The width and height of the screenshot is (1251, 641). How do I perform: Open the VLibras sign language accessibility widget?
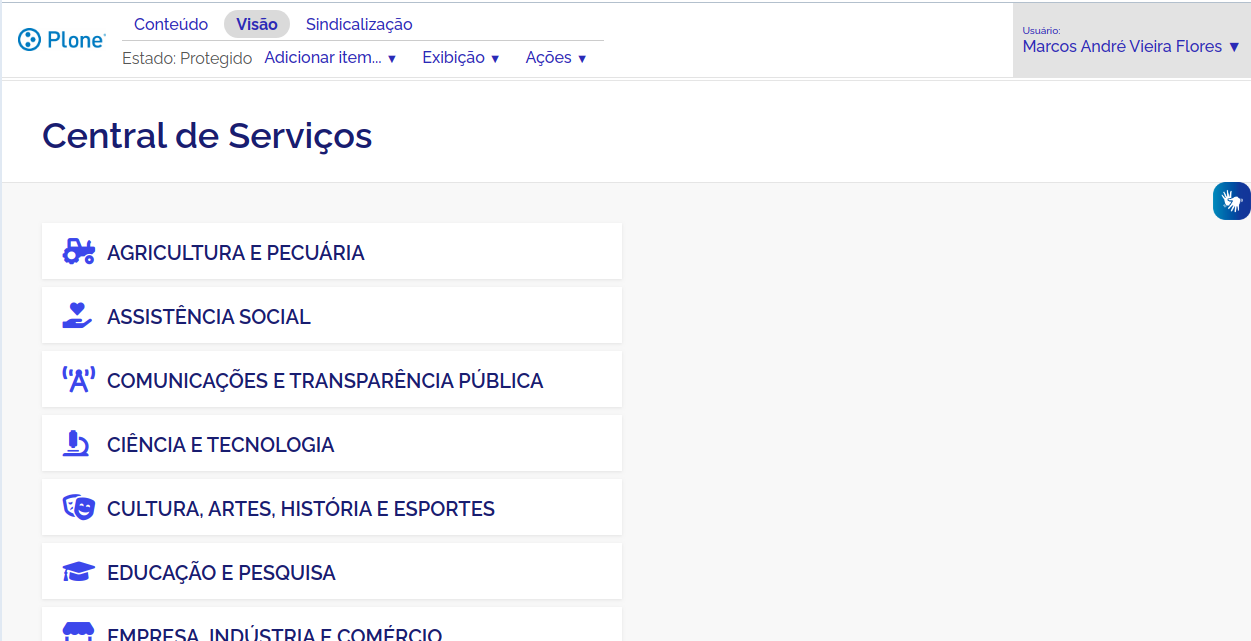1231,201
